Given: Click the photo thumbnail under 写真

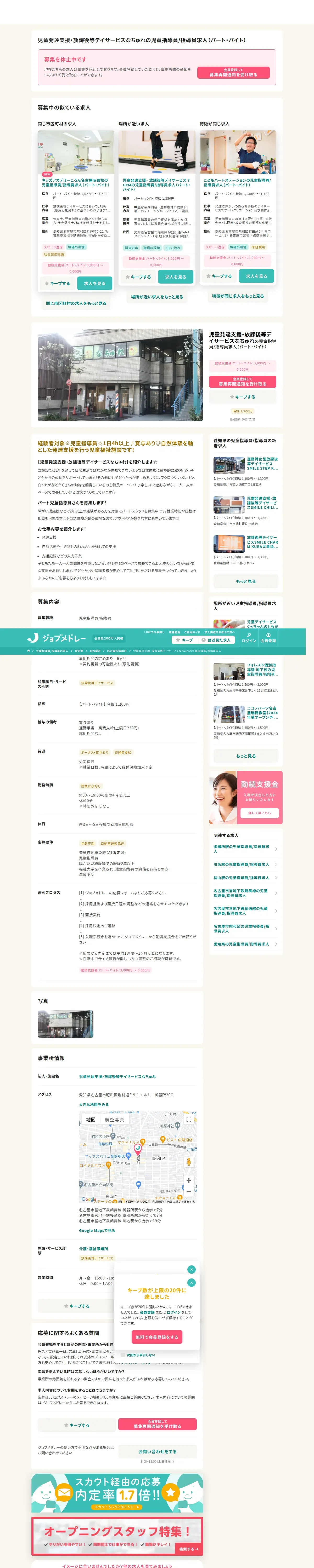Looking at the screenshot, I should (x=65, y=1024).
